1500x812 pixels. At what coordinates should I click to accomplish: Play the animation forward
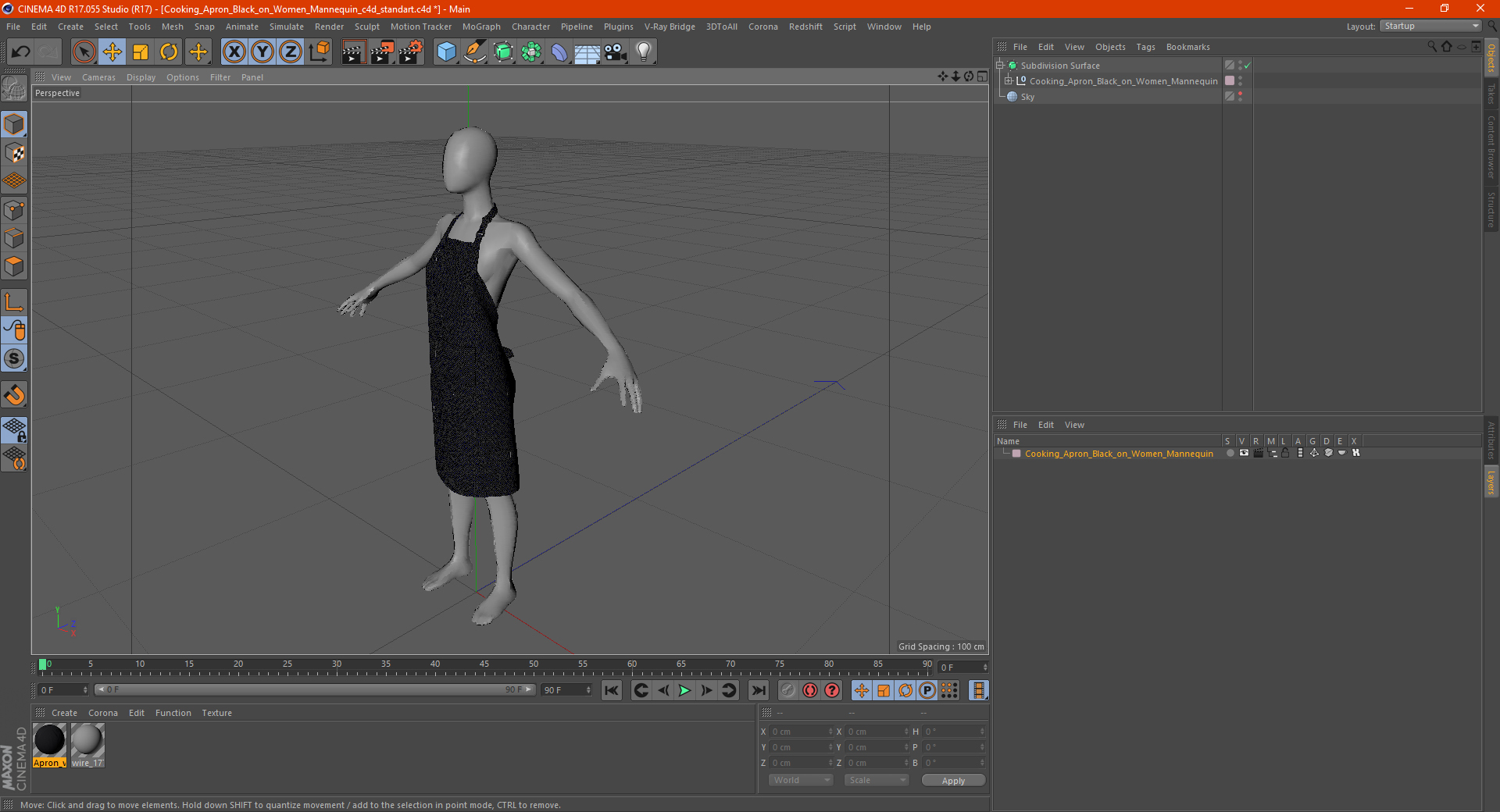pyautogui.click(x=684, y=690)
